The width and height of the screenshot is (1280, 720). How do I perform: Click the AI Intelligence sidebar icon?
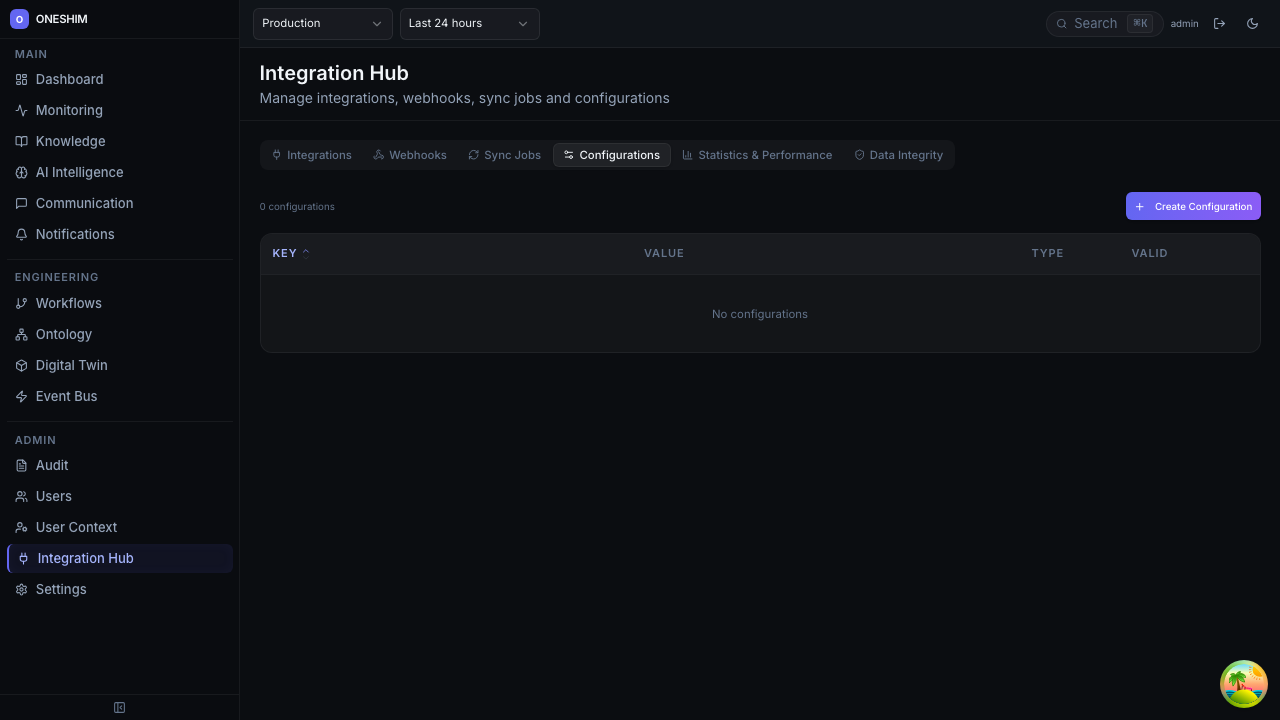(21, 172)
